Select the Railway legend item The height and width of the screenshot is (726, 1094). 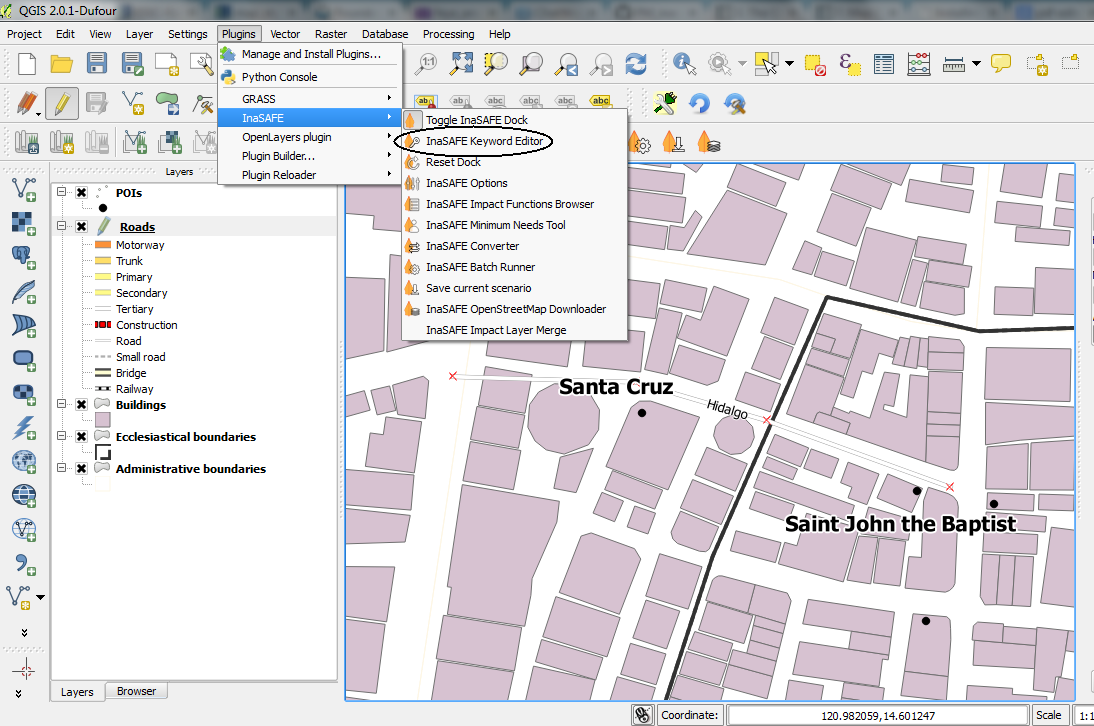click(134, 389)
